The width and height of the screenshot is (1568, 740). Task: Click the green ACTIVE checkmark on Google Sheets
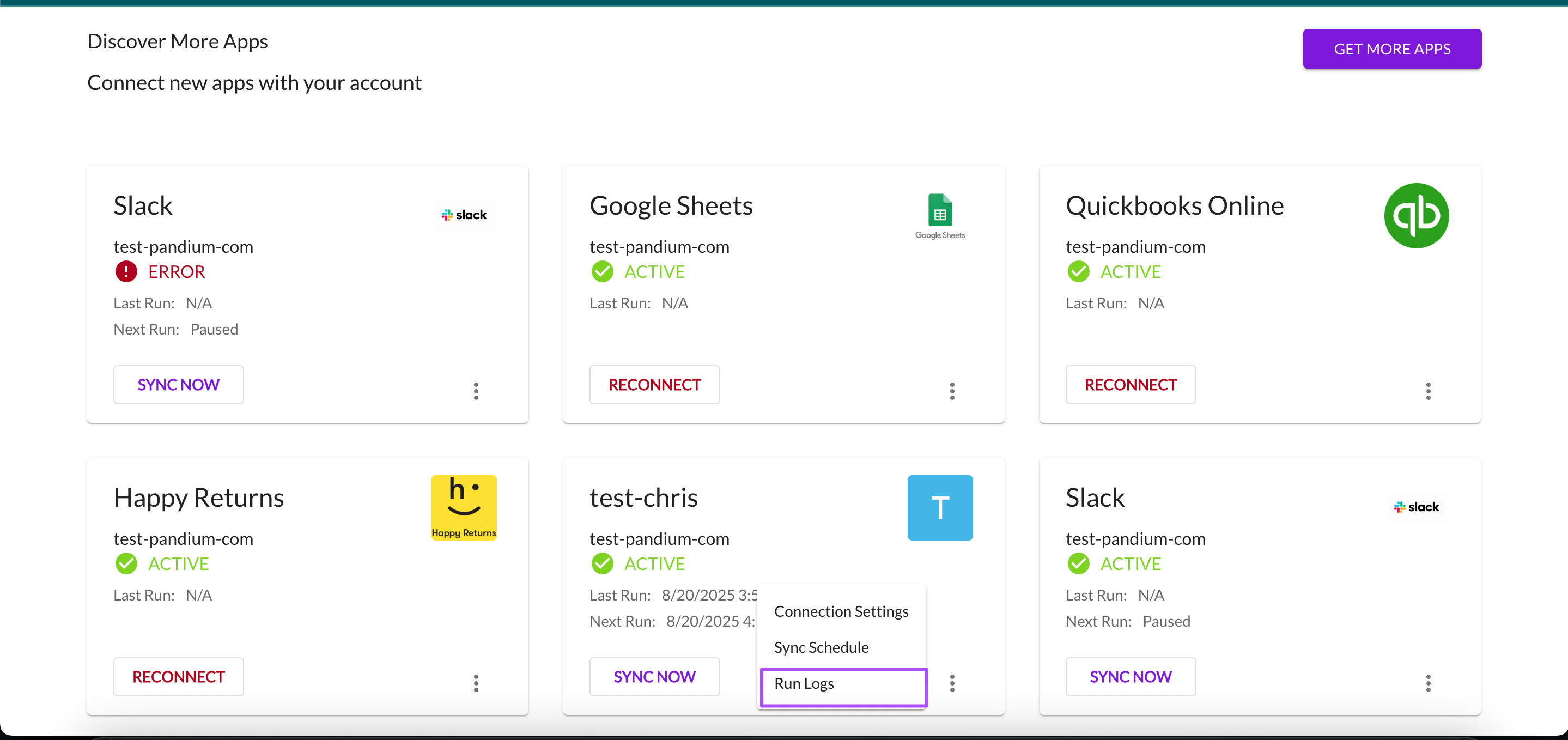602,271
